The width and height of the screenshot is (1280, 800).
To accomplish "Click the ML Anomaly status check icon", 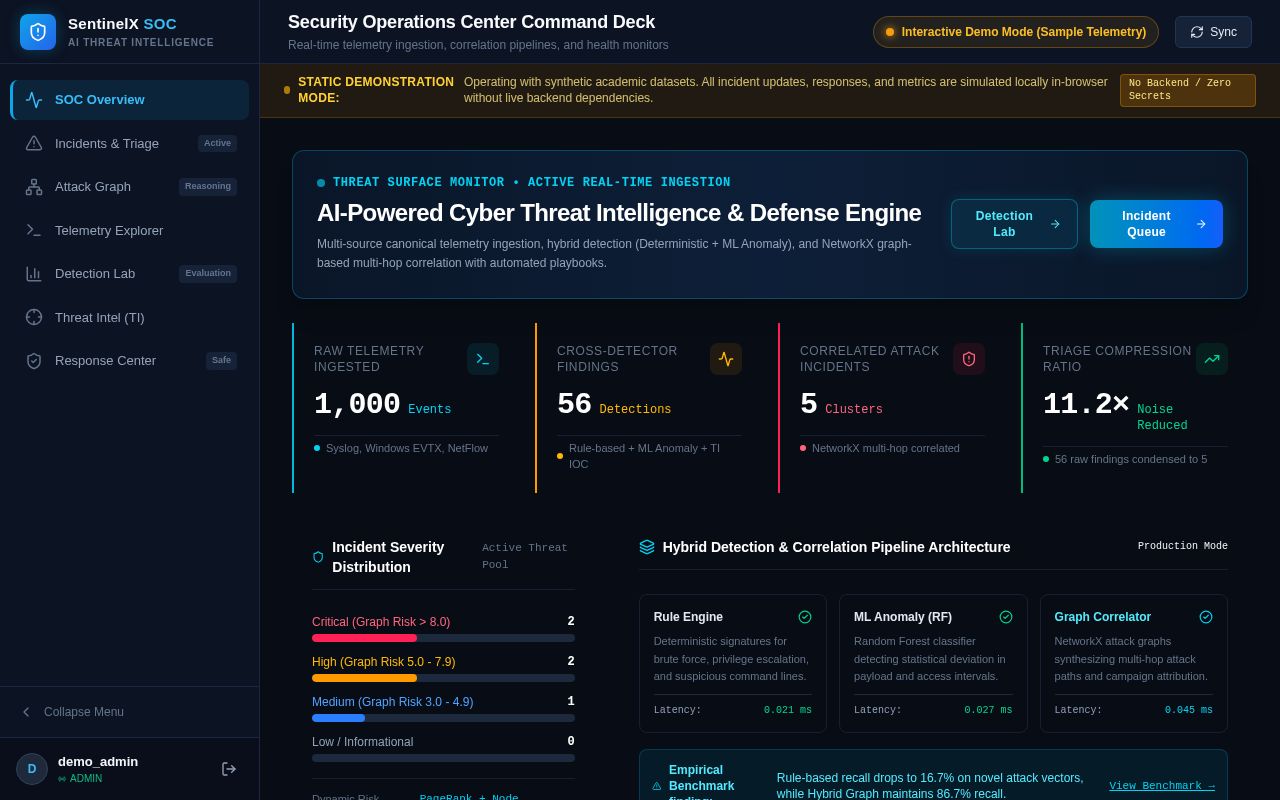I will pyautogui.click(x=1006, y=617).
